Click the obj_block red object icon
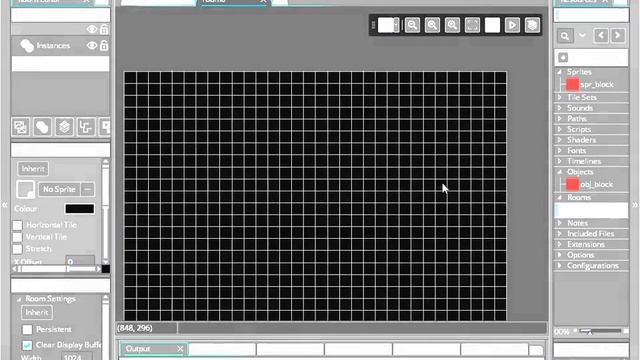640x360 pixels. 572,184
